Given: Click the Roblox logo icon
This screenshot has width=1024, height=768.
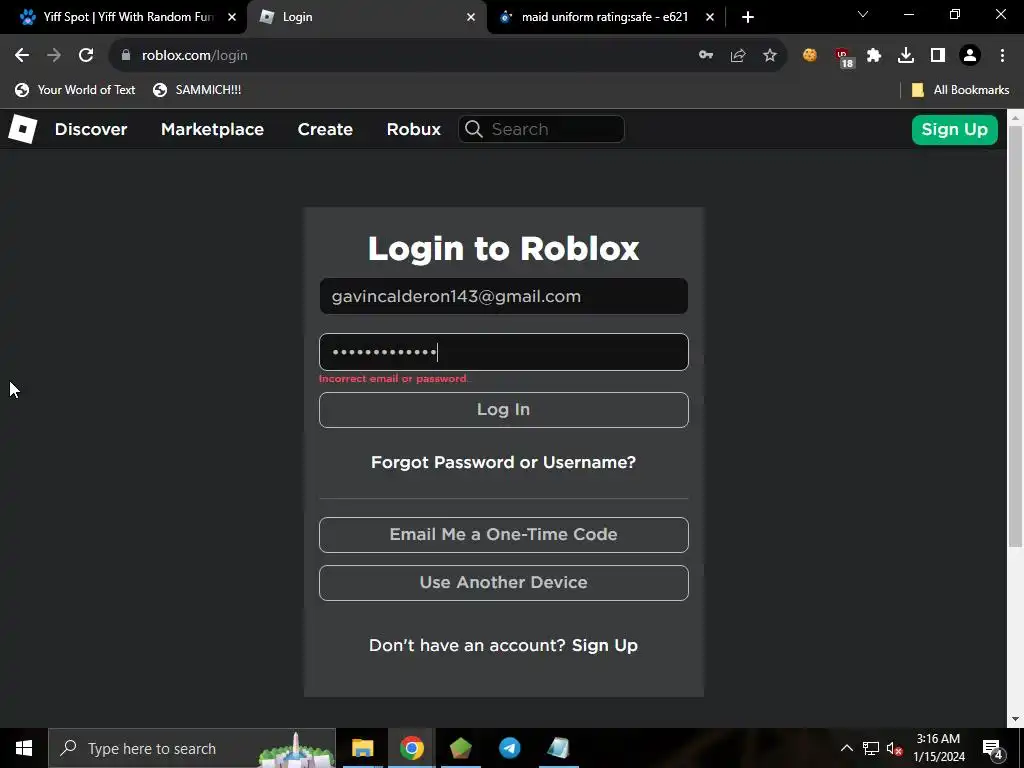Looking at the screenshot, I should coord(22,129).
